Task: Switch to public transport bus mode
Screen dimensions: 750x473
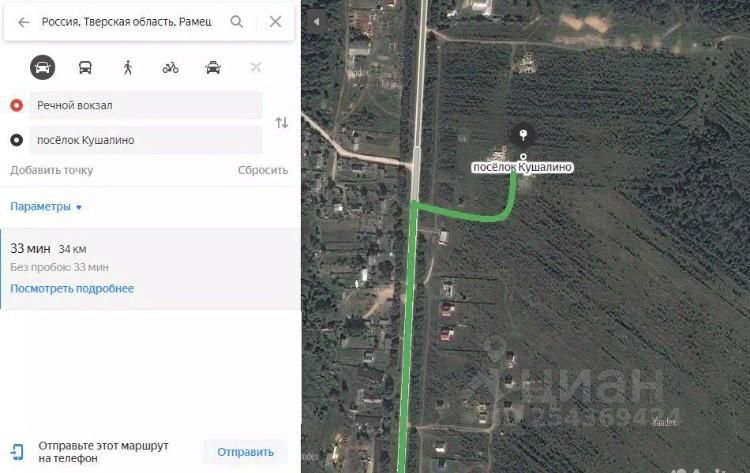Action: 85,67
